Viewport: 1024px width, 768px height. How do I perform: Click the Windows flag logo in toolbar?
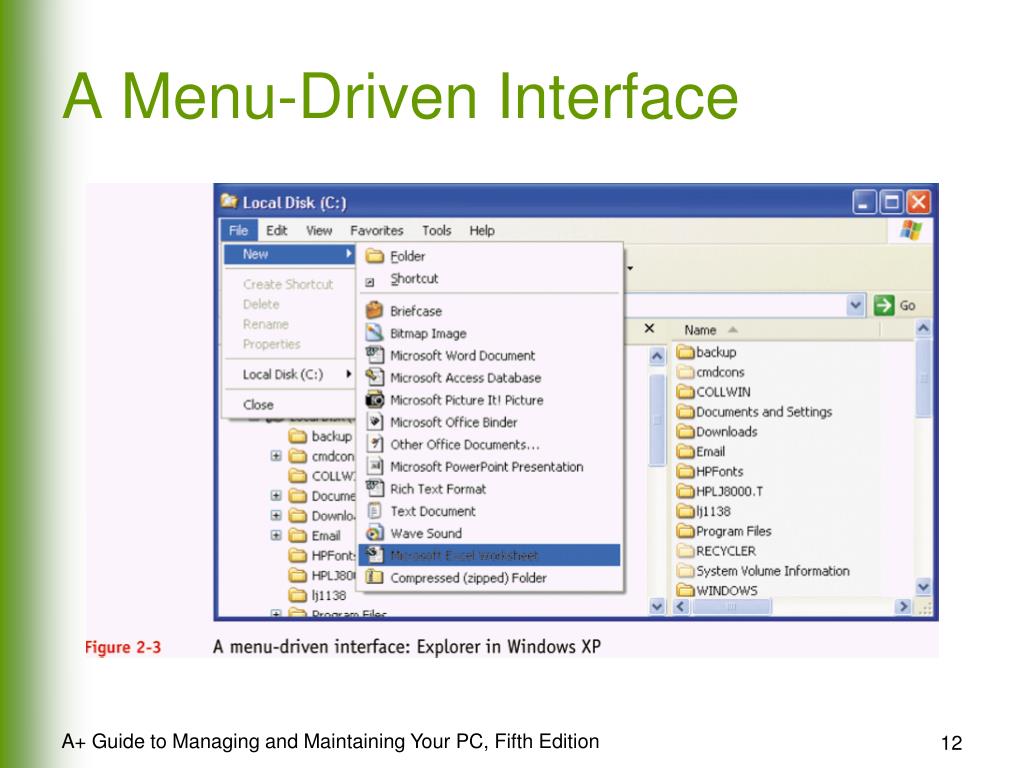911,230
